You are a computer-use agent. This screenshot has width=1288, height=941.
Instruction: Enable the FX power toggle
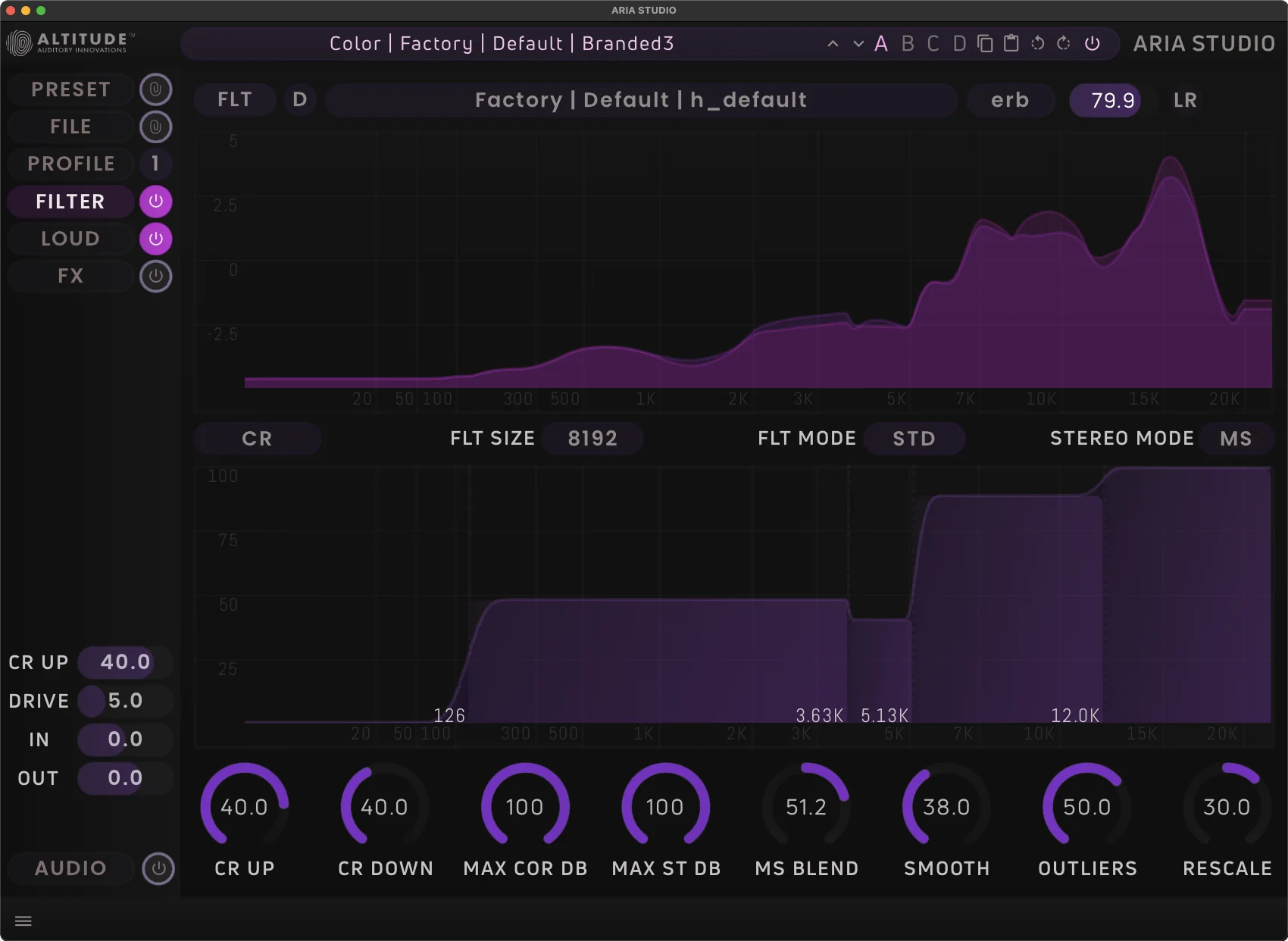[x=156, y=276]
